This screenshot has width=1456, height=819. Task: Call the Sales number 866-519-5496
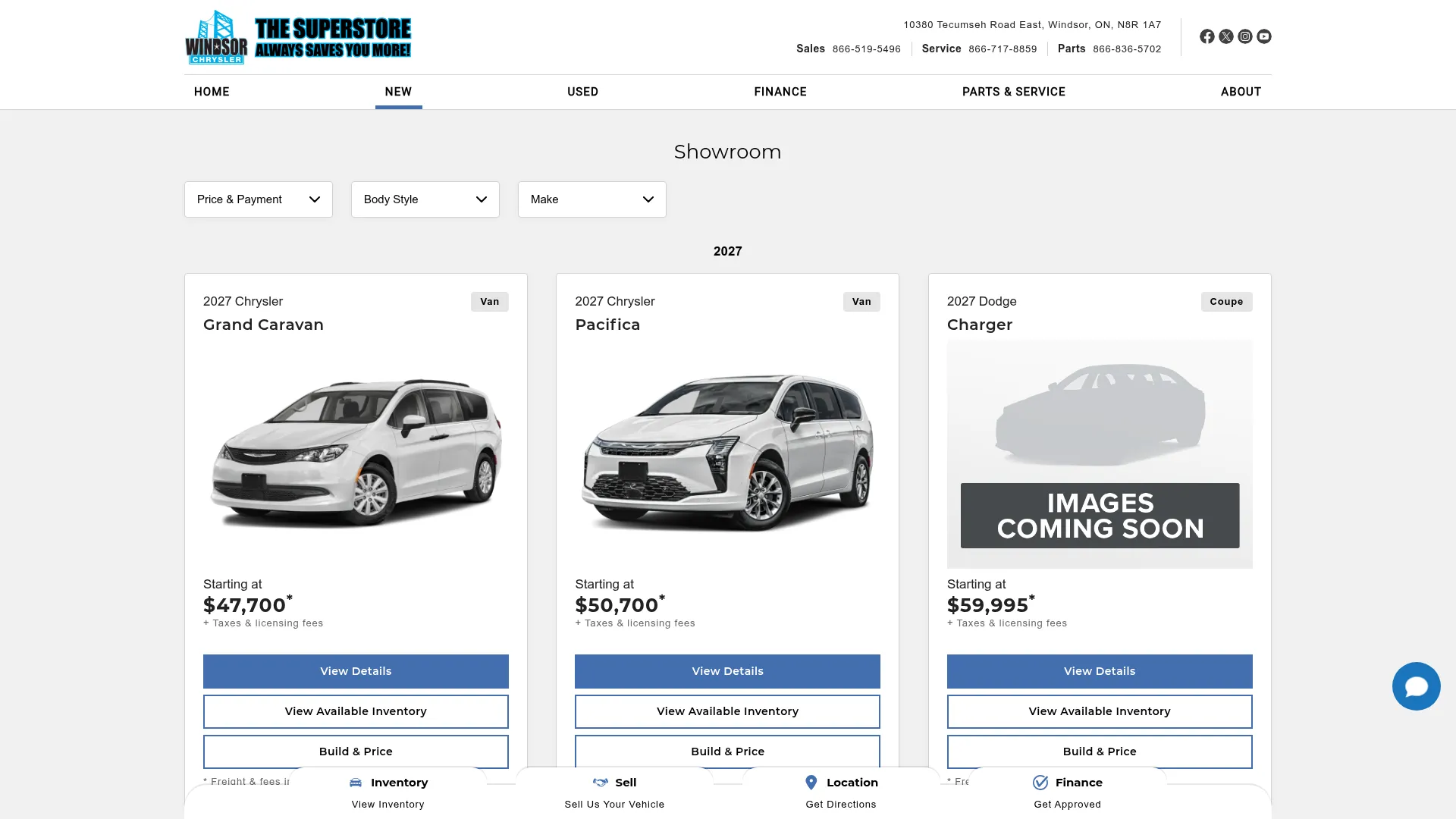point(866,49)
